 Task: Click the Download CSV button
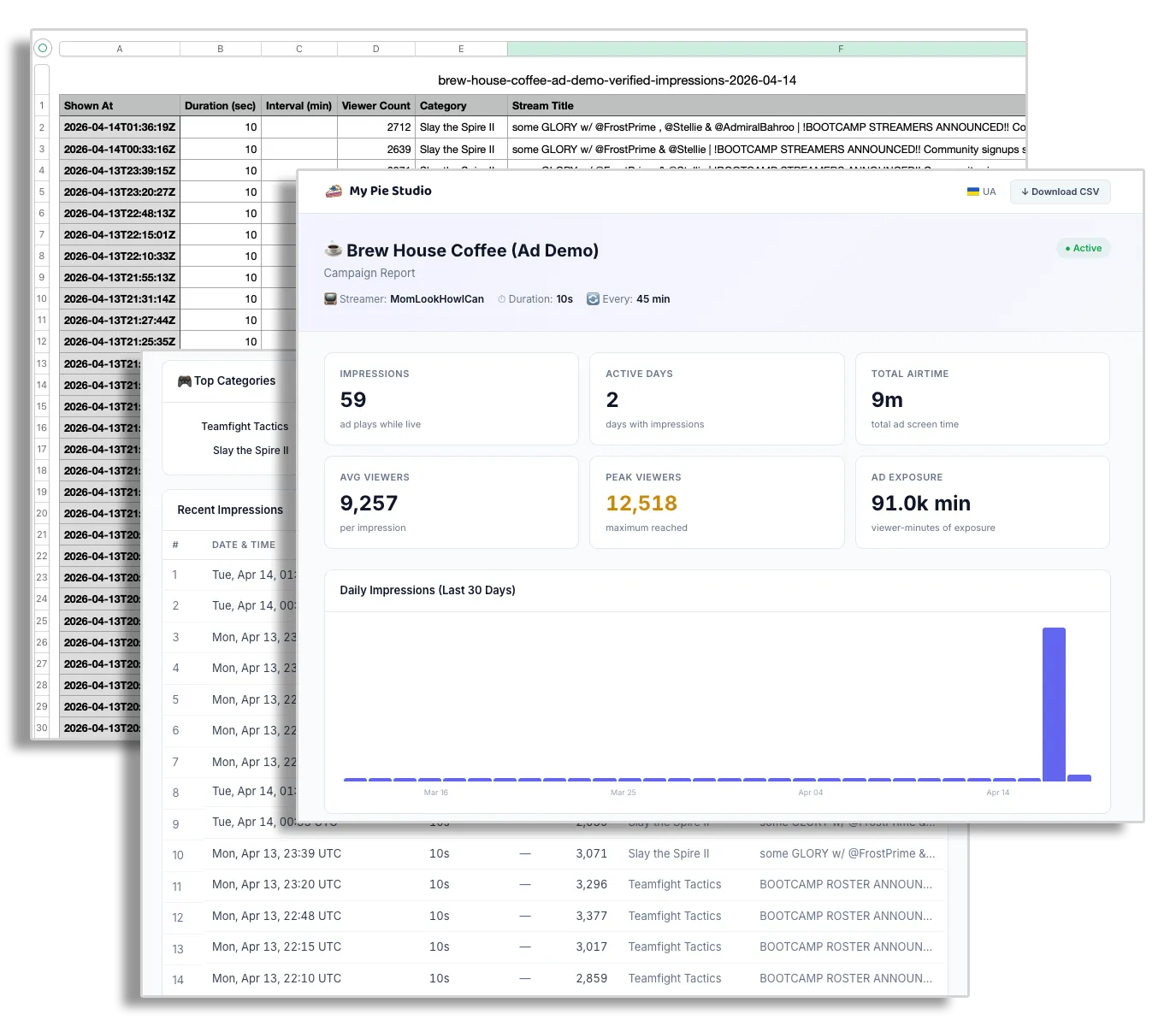tap(1061, 192)
